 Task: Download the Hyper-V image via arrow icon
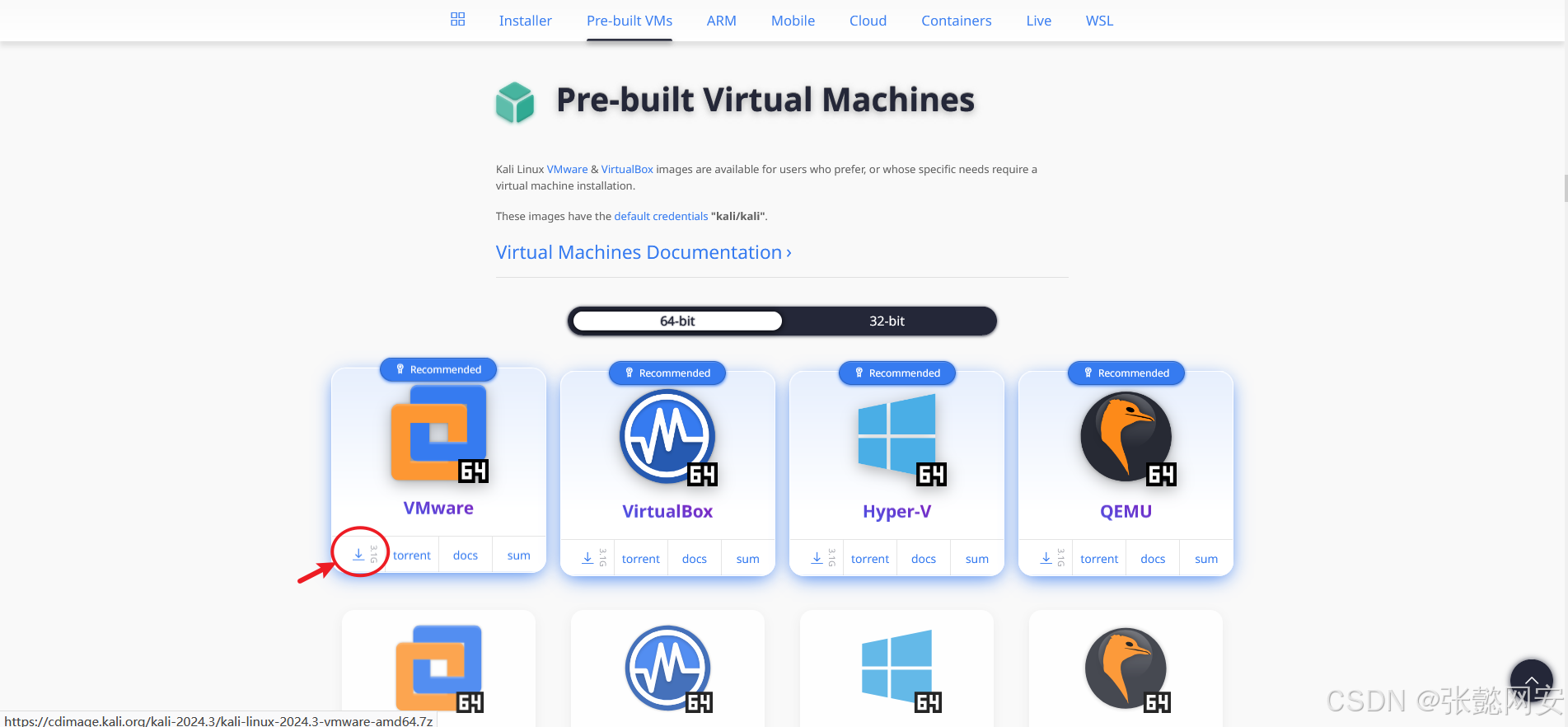[817, 558]
